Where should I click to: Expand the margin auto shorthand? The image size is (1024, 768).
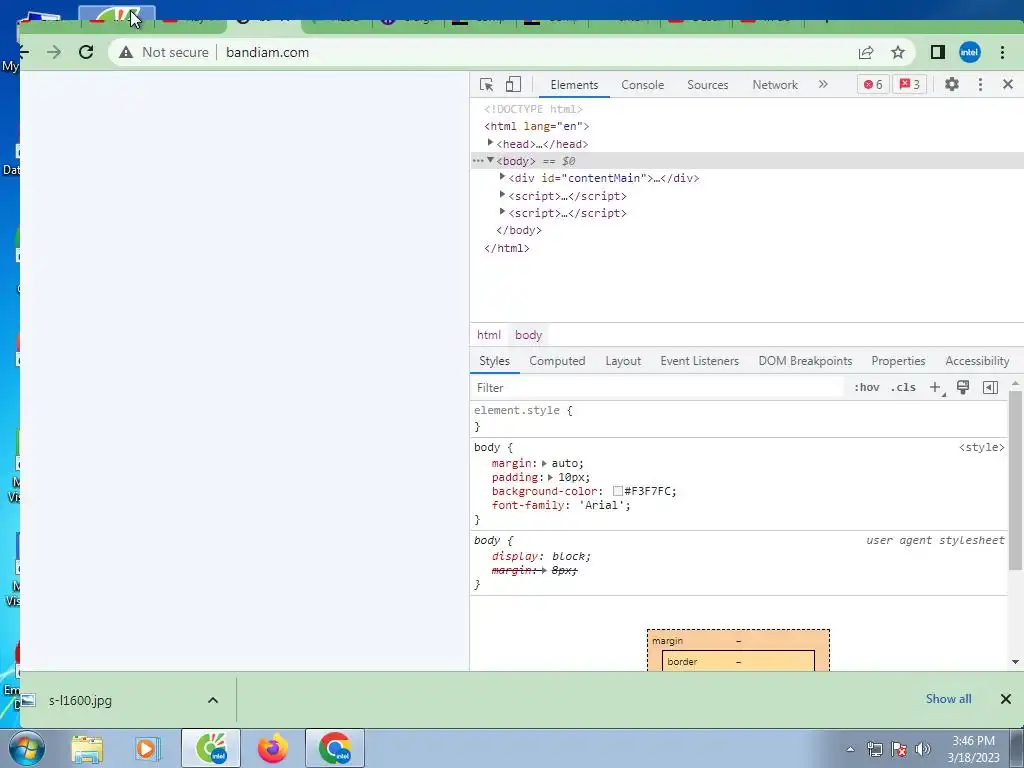point(544,464)
